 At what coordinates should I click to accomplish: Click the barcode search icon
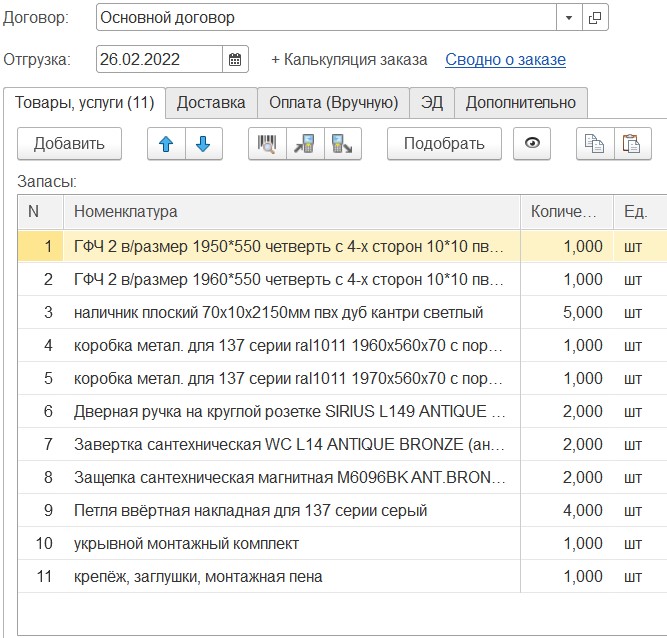click(266, 144)
